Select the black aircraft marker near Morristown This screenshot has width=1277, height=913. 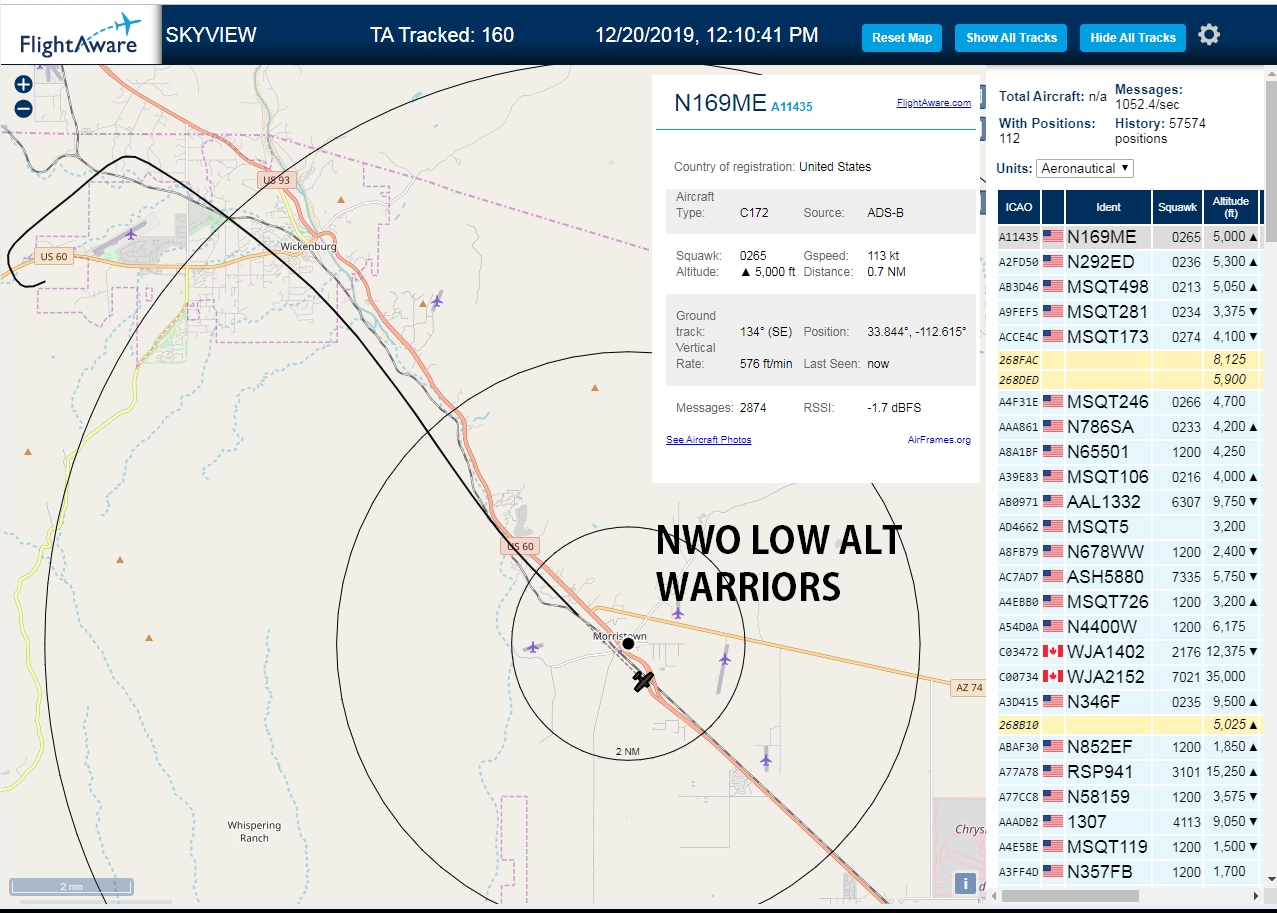point(643,681)
